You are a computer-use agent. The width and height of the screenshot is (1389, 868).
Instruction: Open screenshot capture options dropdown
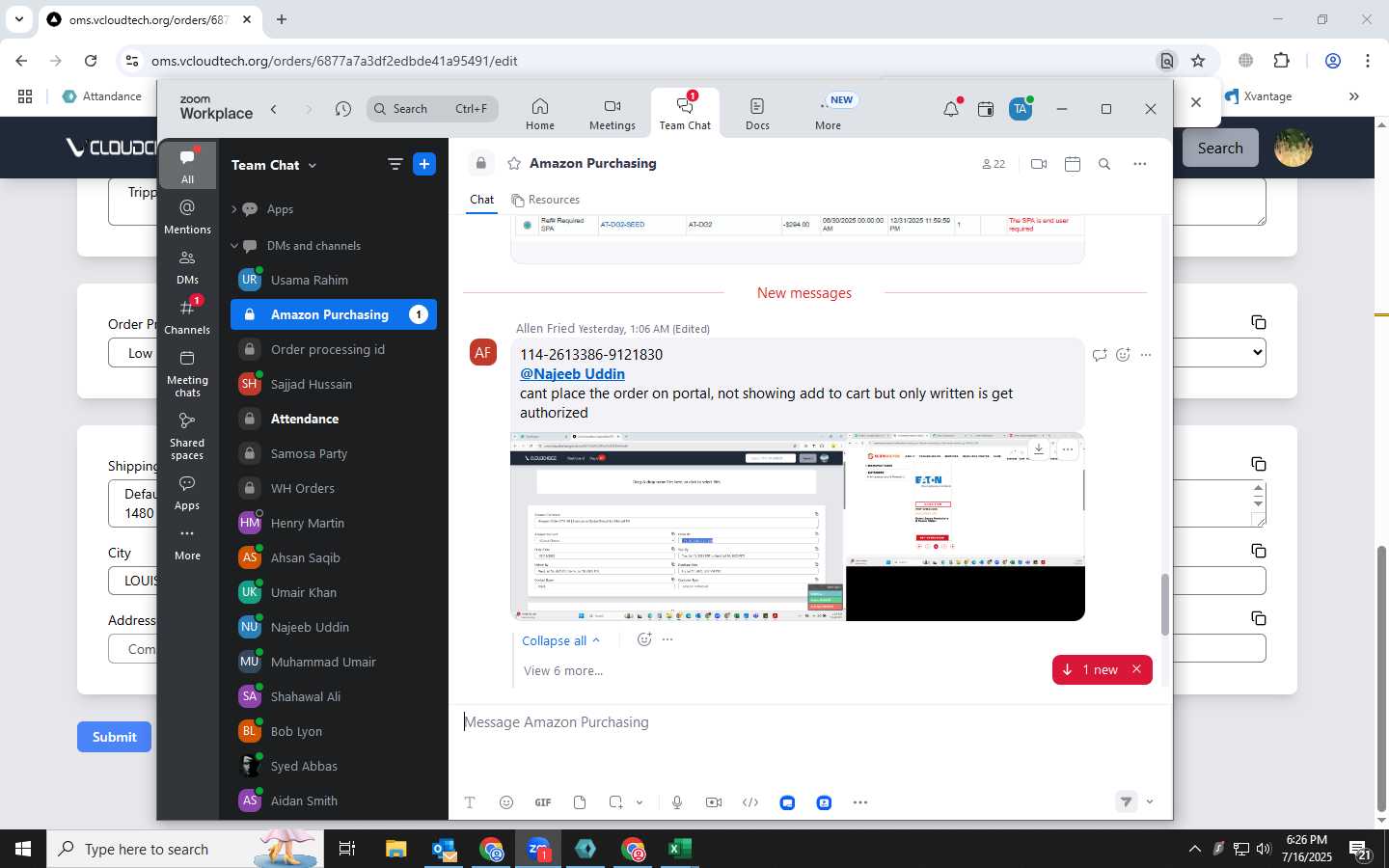[640, 802]
